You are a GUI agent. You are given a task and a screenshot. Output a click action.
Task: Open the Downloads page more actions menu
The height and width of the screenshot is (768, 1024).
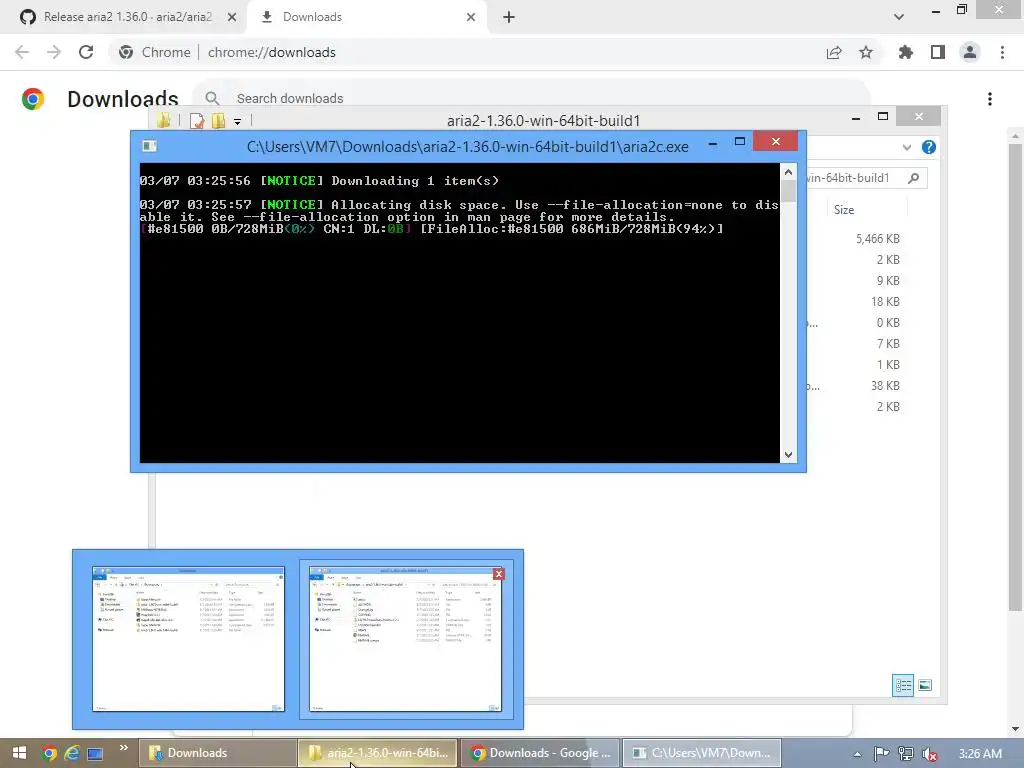[990, 99]
